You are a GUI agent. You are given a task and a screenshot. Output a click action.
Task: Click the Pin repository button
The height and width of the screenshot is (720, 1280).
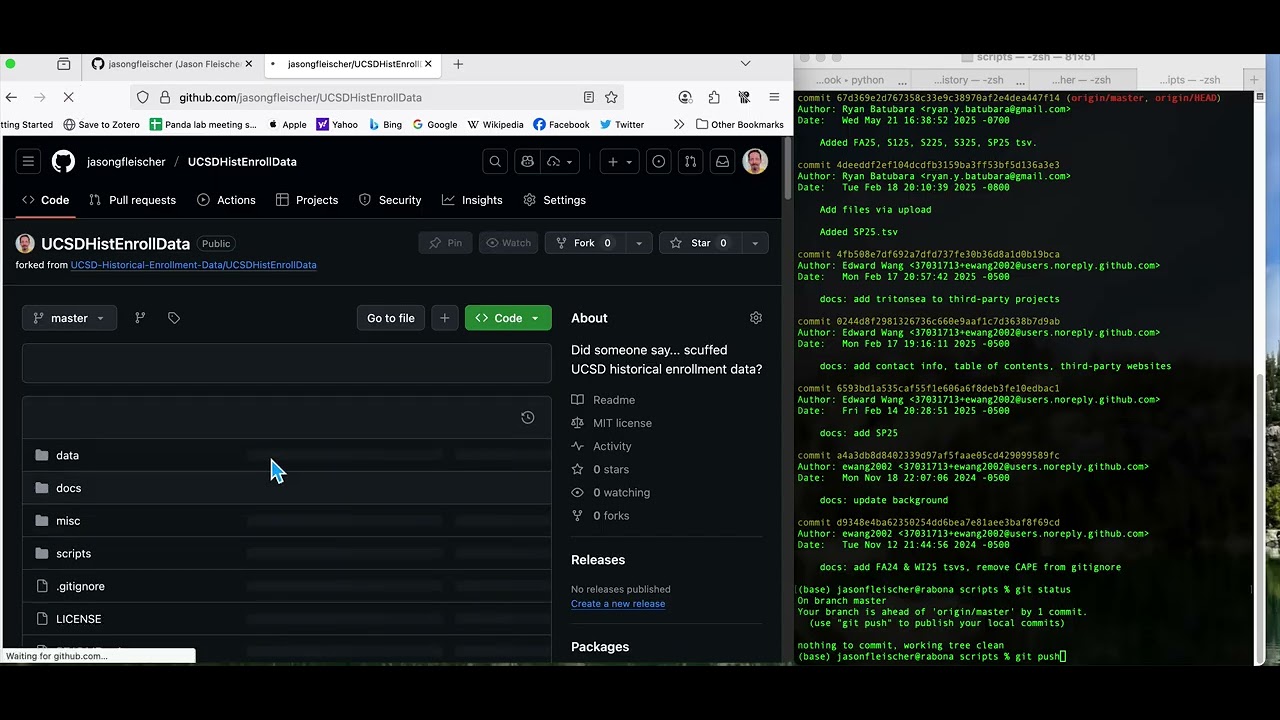[x=445, y=243]
